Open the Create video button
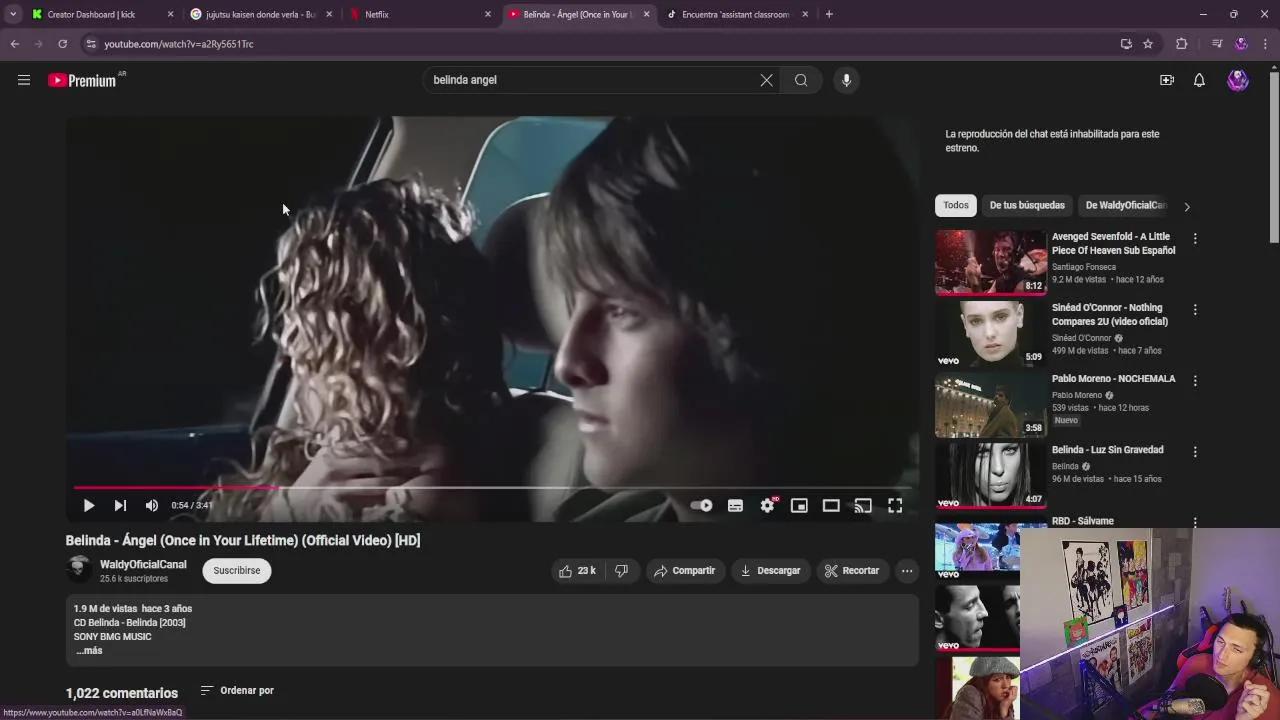This screenshot has height=720, width=1280. click(1167, 80)
